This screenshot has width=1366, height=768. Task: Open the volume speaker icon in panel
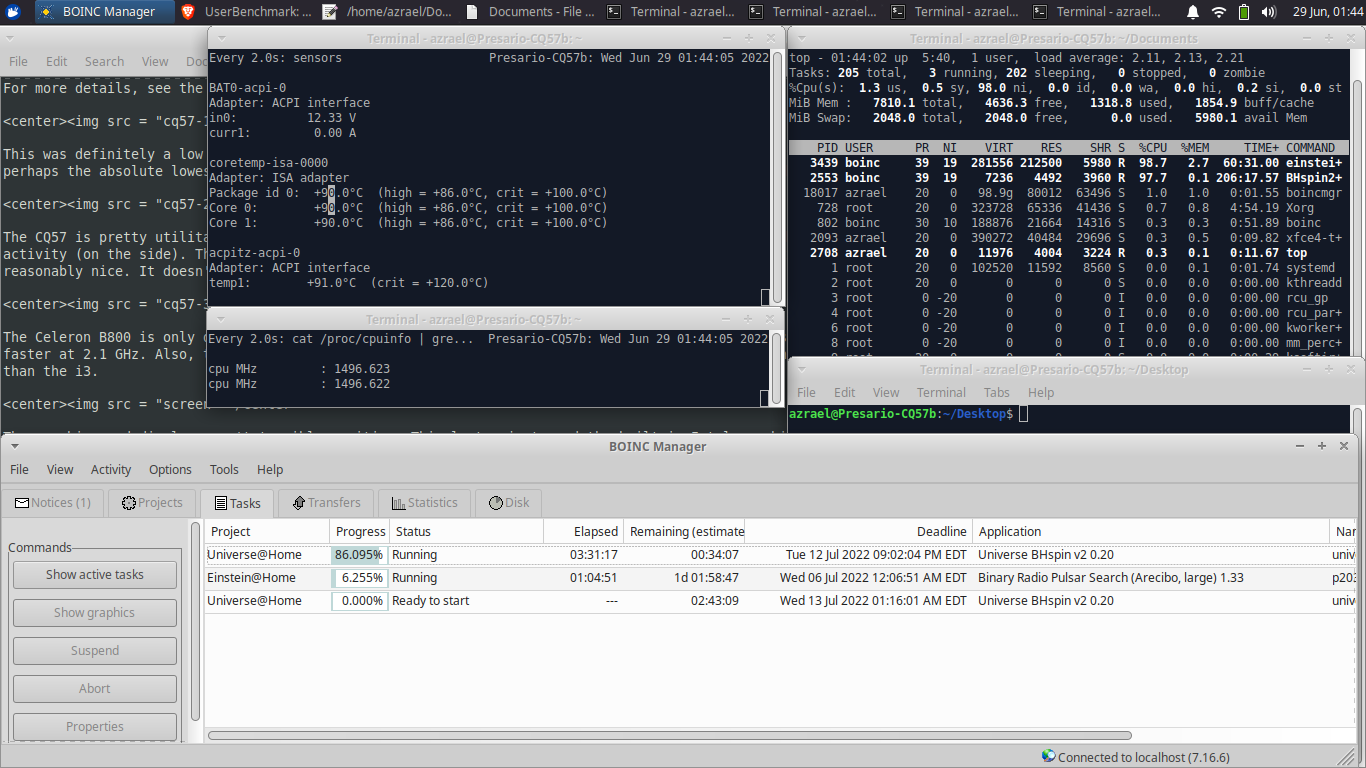(1270, 12)
